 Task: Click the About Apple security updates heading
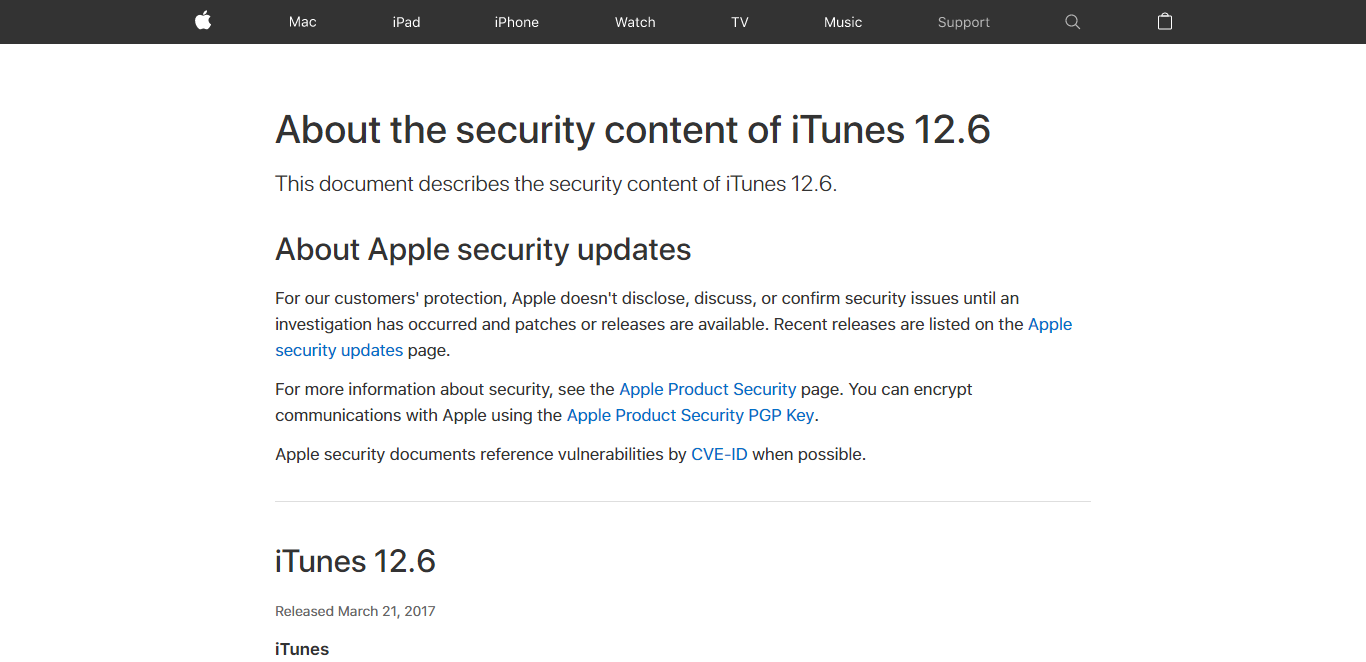click(483, 249)
